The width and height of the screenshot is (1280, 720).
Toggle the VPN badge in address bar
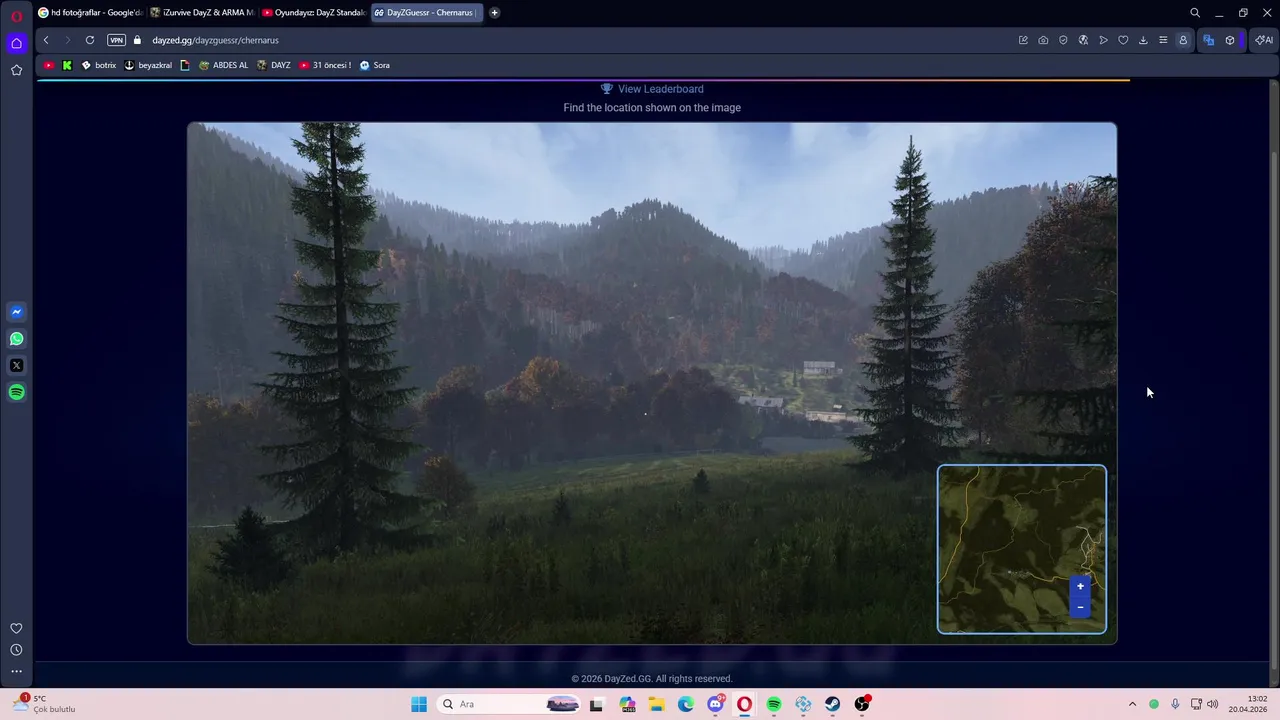click(x=116, y=40)
